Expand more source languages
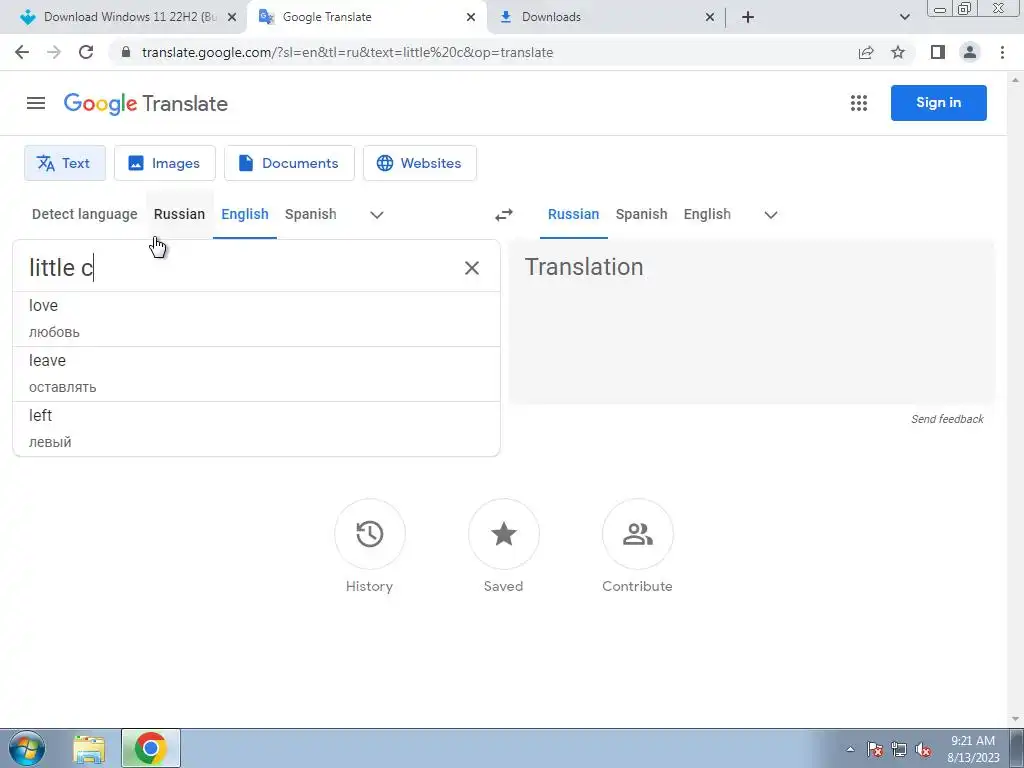1024x768 pixels. point(377,215)
